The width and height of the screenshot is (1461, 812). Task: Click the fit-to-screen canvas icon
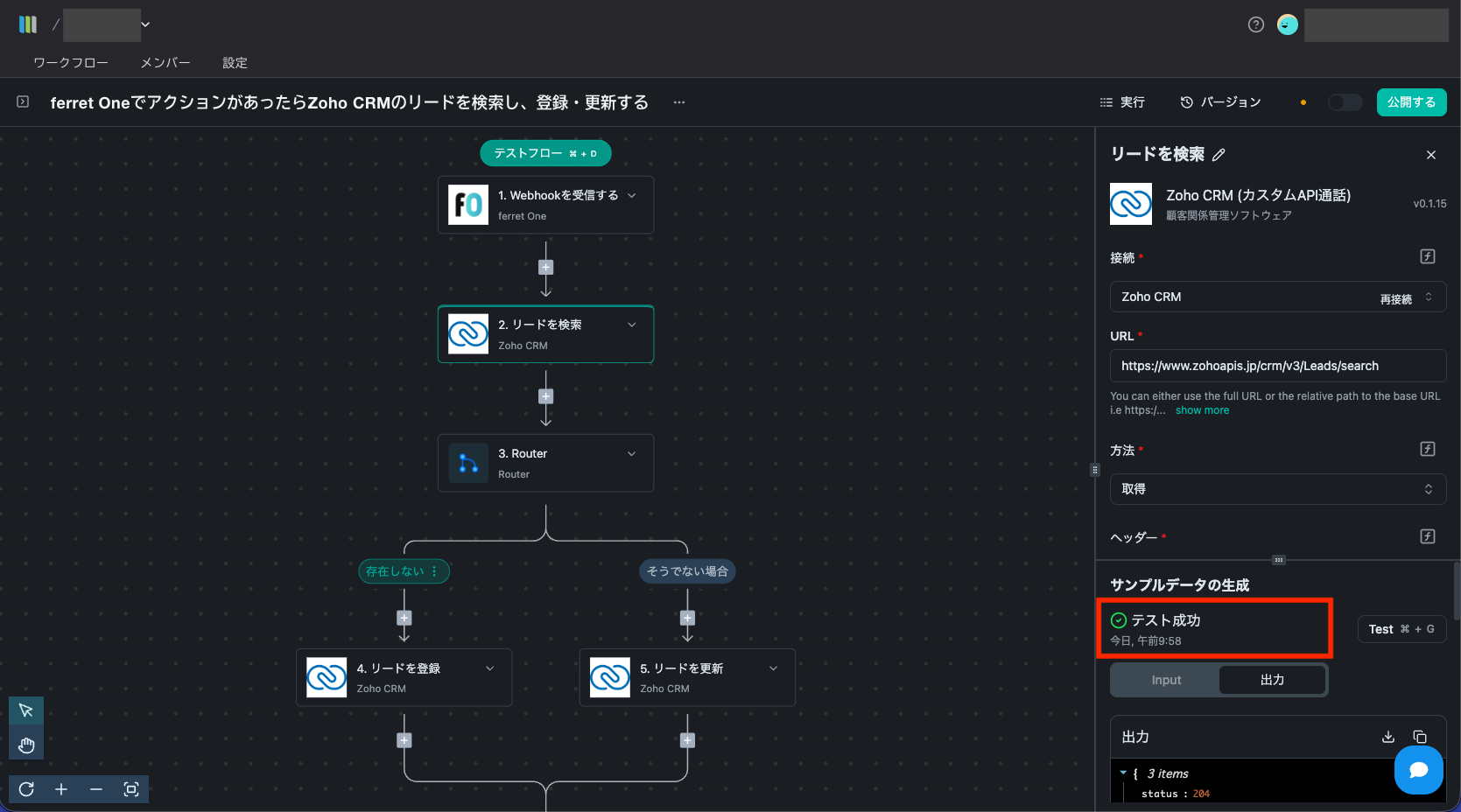131,789
